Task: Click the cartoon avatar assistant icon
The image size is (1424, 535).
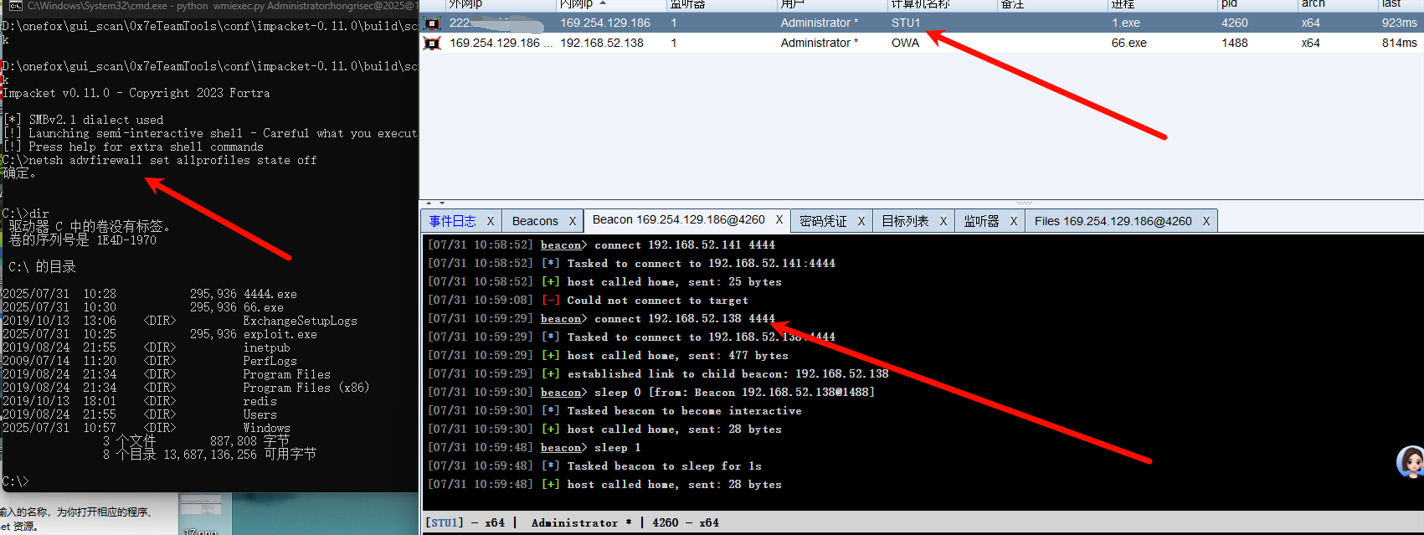Action: pos(1410,461)
